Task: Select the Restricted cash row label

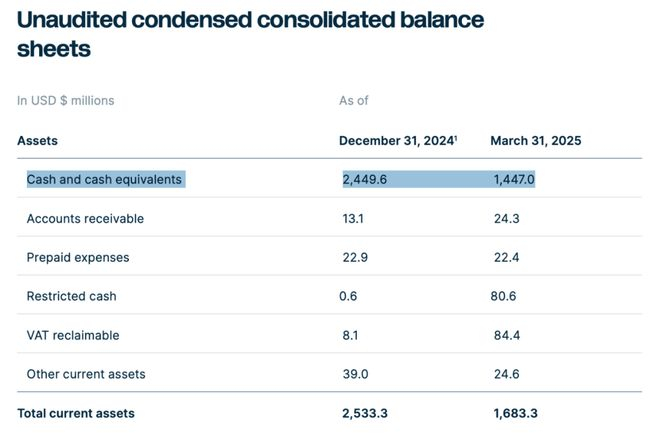Action: pyautogui.click(x=72, y=296)
